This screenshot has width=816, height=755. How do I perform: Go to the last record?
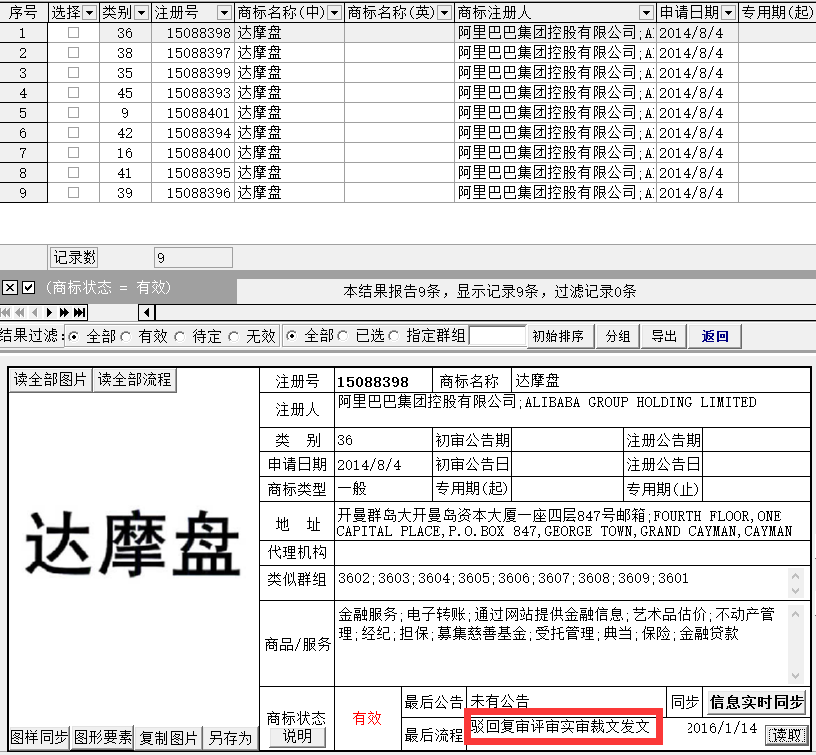[x=79, y=312]
